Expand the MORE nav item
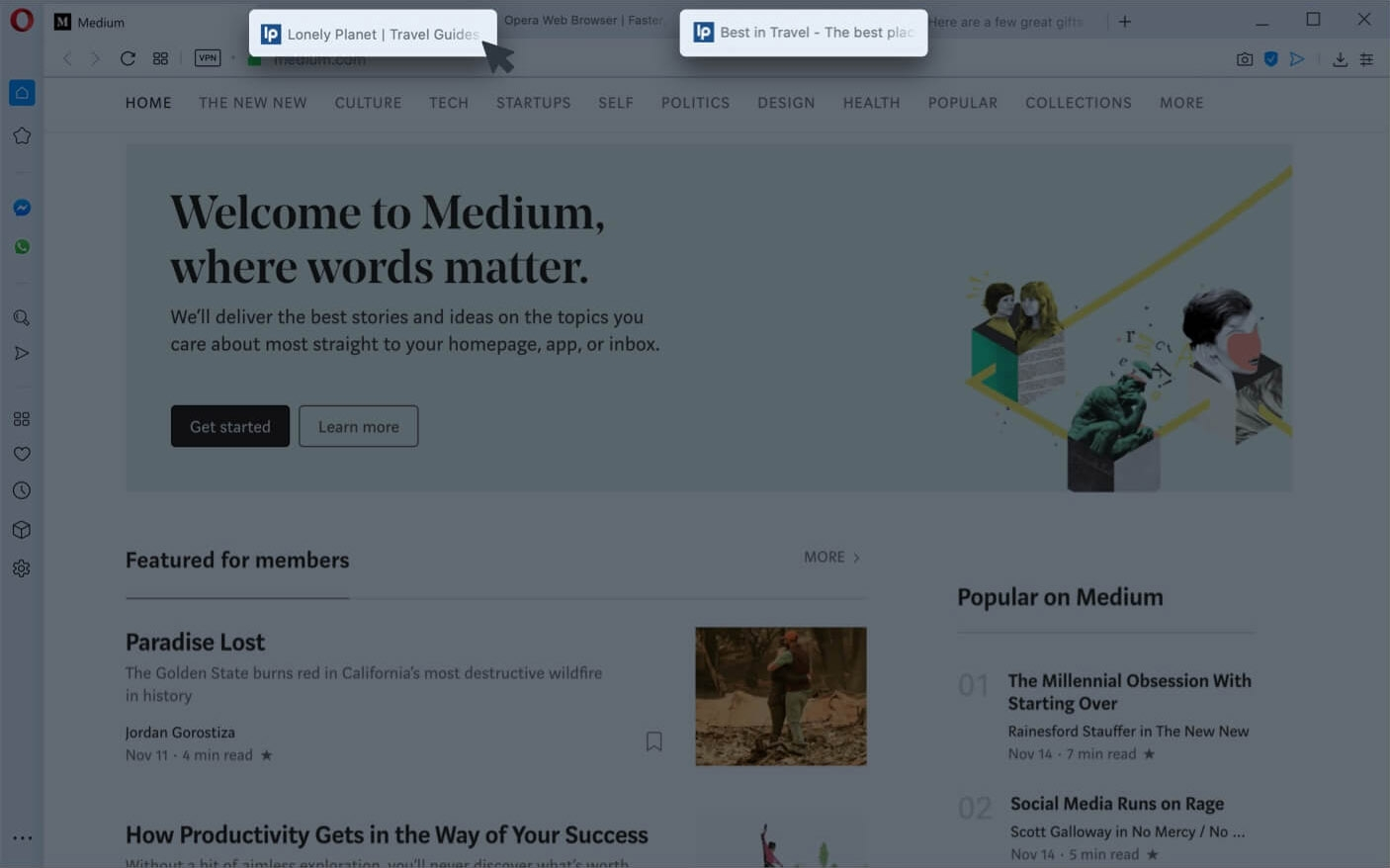Screen dimensions: 1390x868 tap(1182, 103)
